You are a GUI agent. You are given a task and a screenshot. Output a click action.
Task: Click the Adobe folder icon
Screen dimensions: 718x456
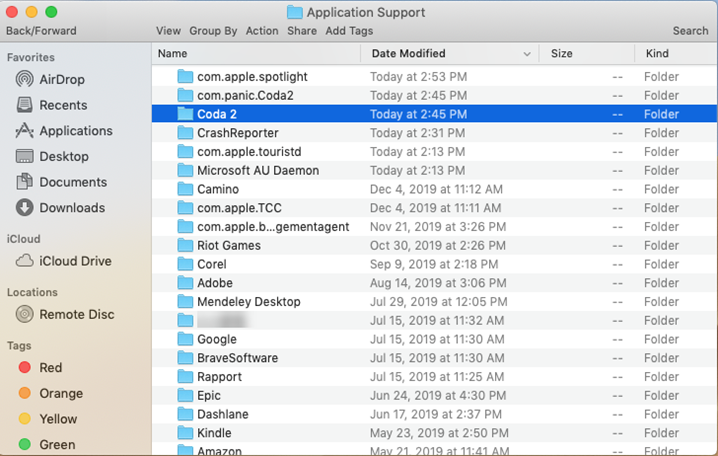tap(185, 283)
